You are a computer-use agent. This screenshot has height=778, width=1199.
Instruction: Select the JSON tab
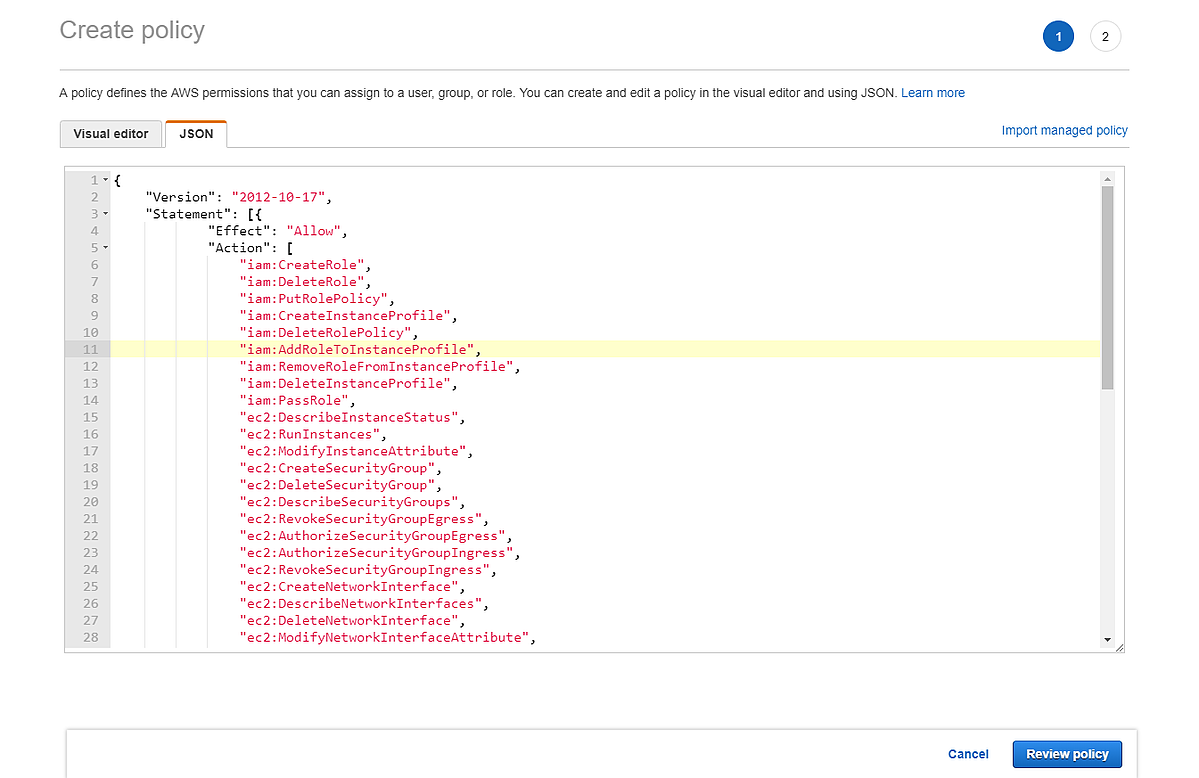tap(196, 134)
